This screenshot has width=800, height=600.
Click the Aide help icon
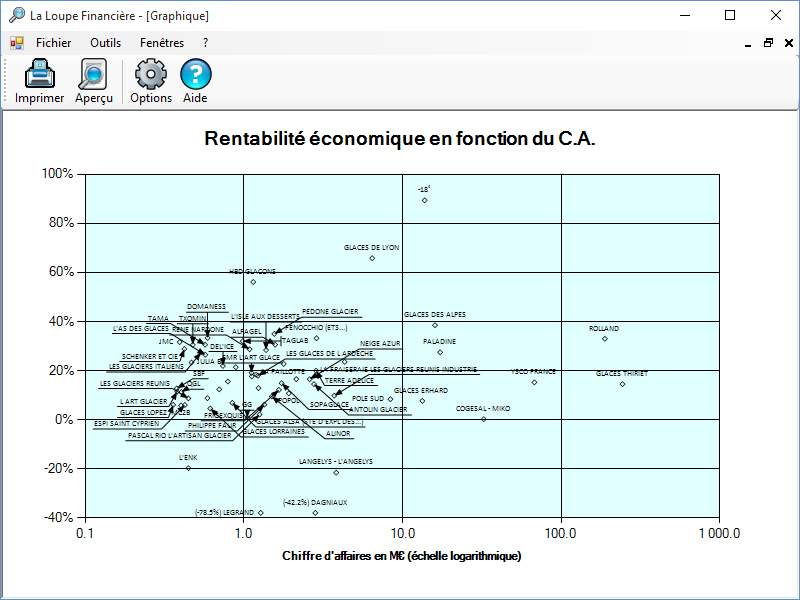click(x=195, y=76)
